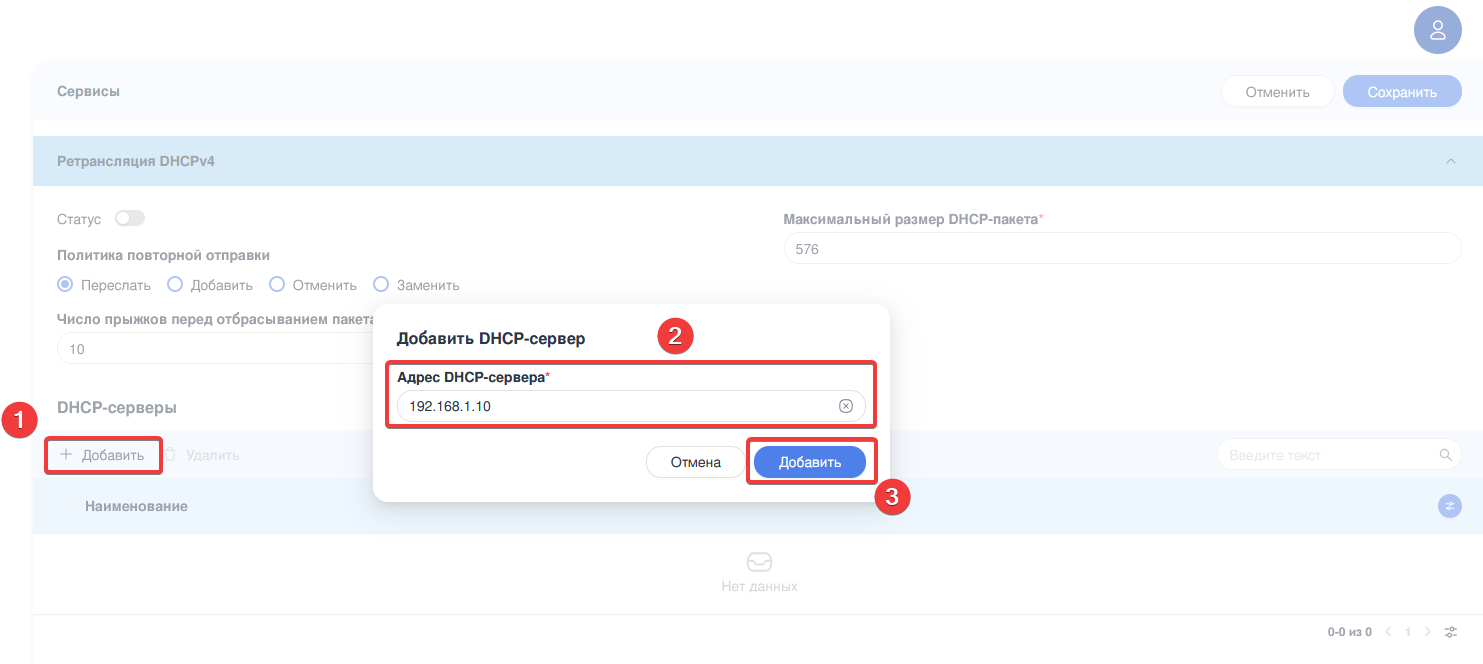Select the Добавить radio option
This screenshot has height=664, width=1483.
pyautogui.click(x=175, y=285)
